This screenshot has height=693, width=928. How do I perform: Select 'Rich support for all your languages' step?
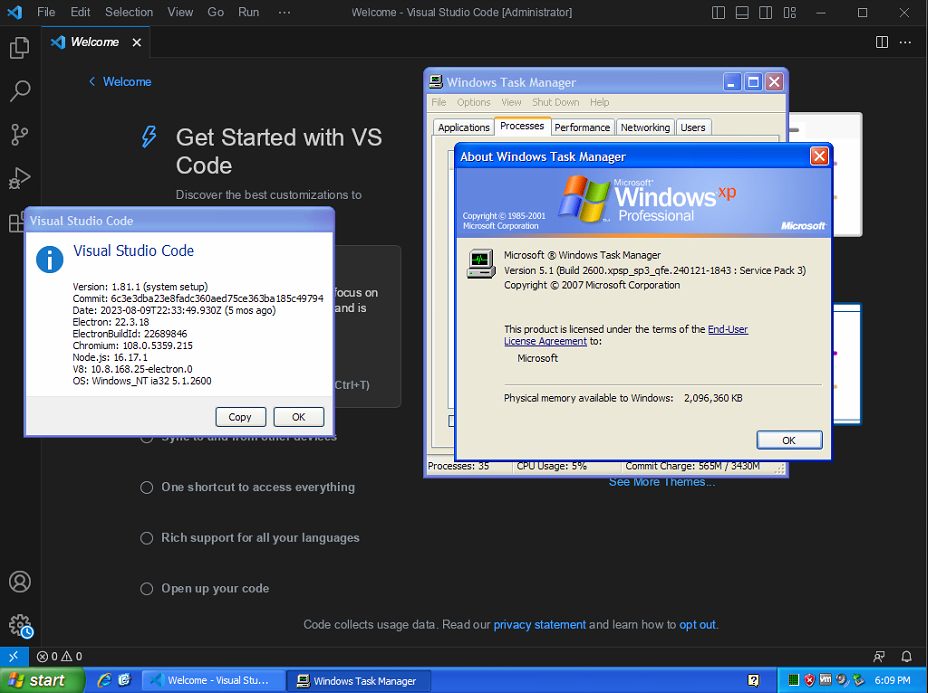(260, 538)
